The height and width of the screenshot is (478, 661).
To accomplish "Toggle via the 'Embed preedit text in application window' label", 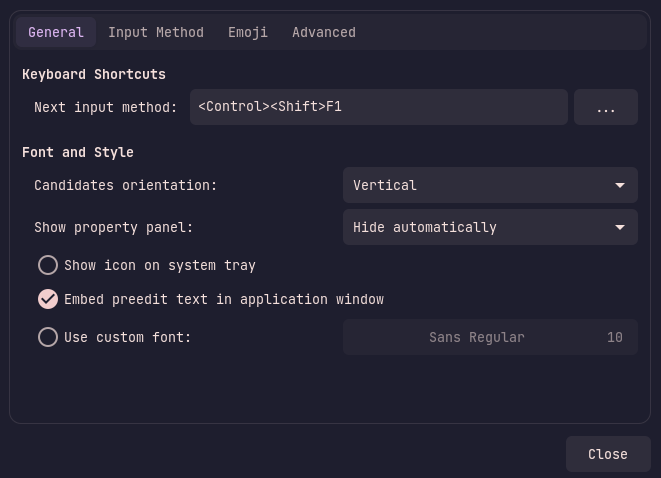I will [x=224, y=299].
